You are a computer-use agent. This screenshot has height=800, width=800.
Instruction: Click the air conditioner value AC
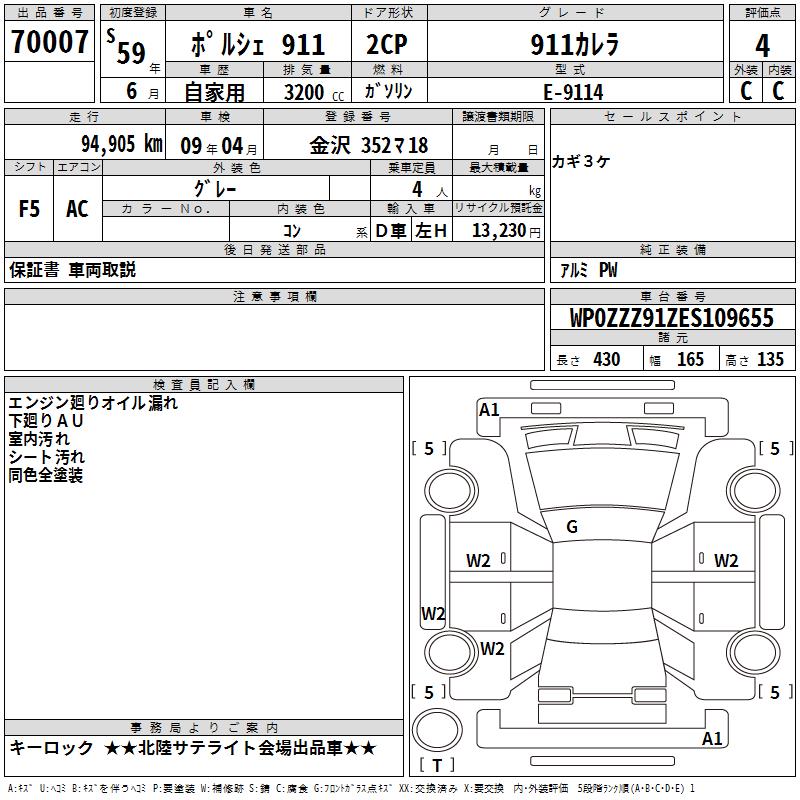coord(77,209)
